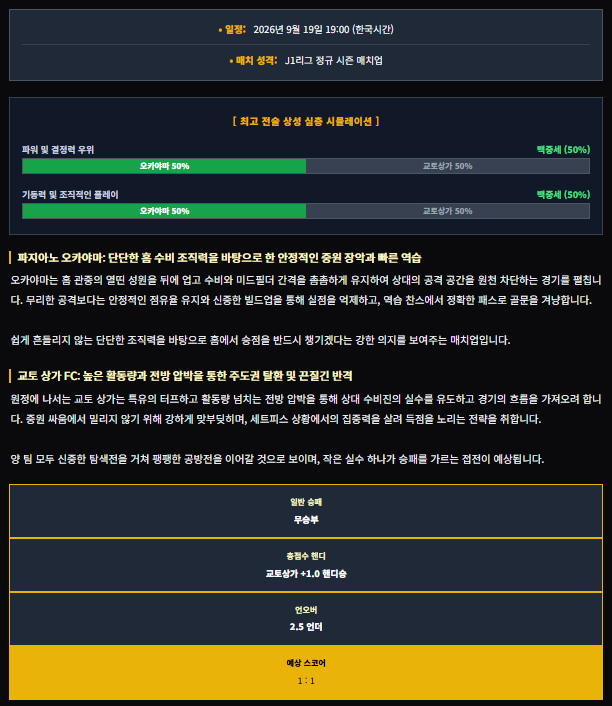Select the 언오버 2.5 언더 pick box
612x706 pixels.
pos(306,619)
